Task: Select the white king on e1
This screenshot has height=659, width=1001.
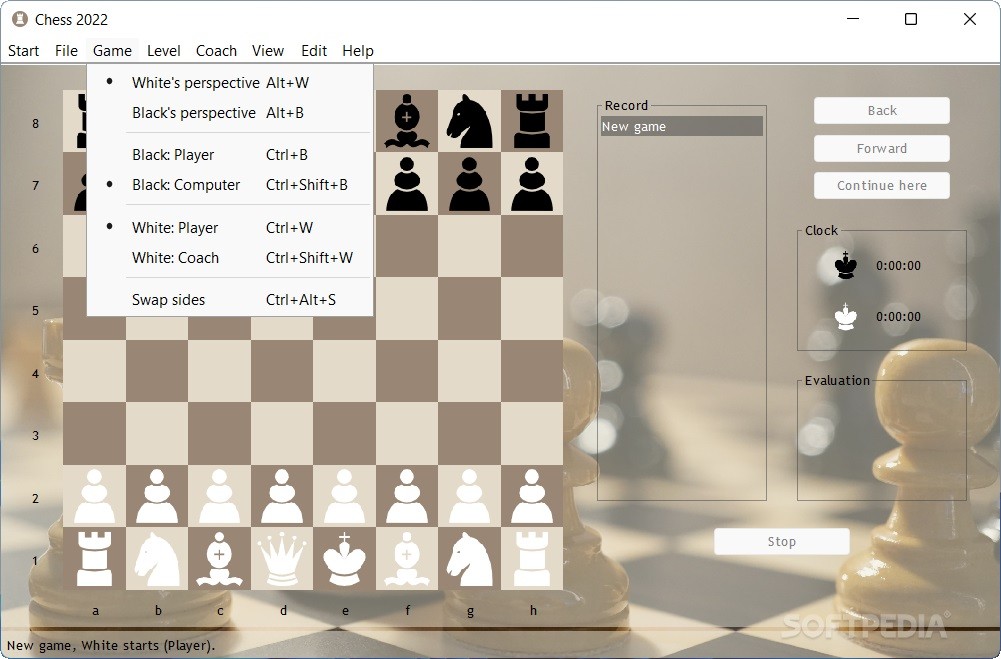Action: coord(344,559)
